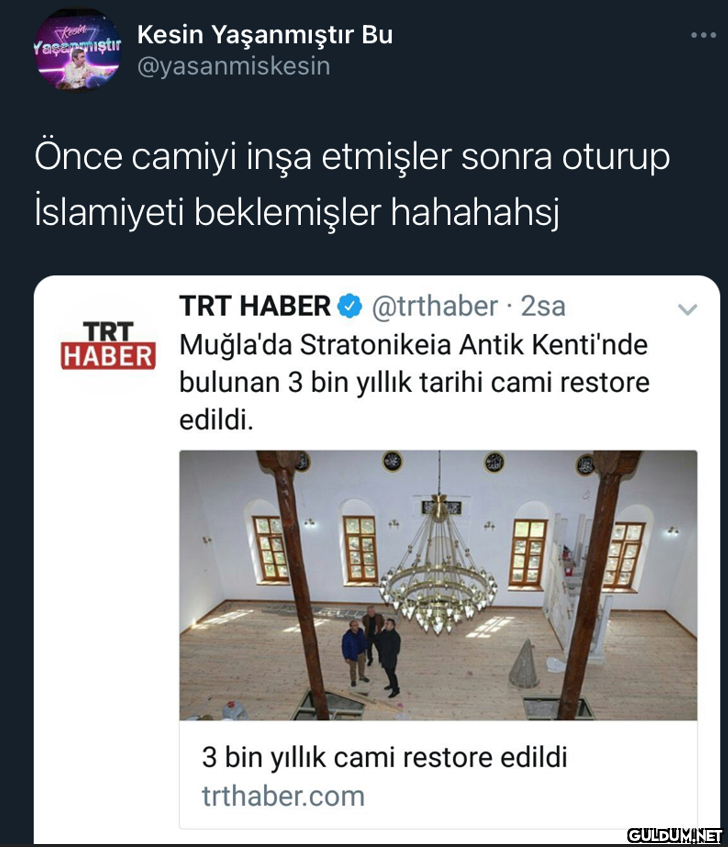
Task: Open the mosque interior photo
Action: pyautogui.click(x=438, y=585)
